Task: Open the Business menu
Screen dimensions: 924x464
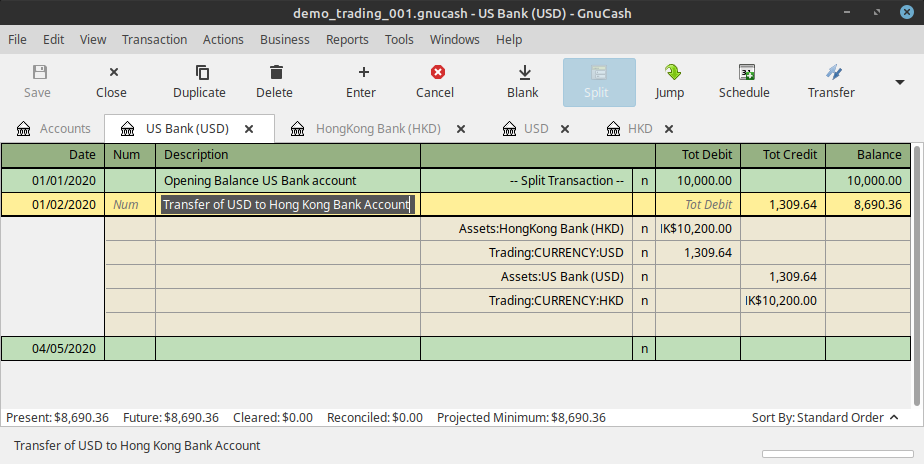Action: click(284, 39)
